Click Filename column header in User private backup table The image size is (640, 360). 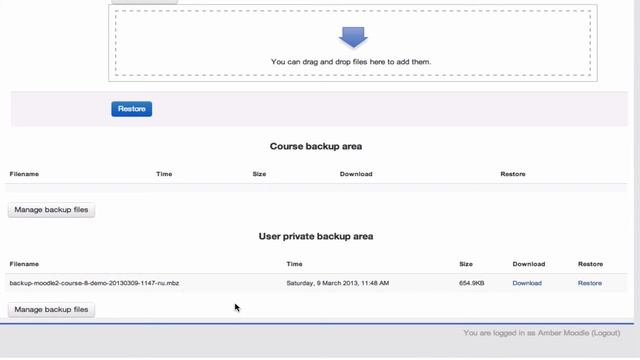pos(24,264)
